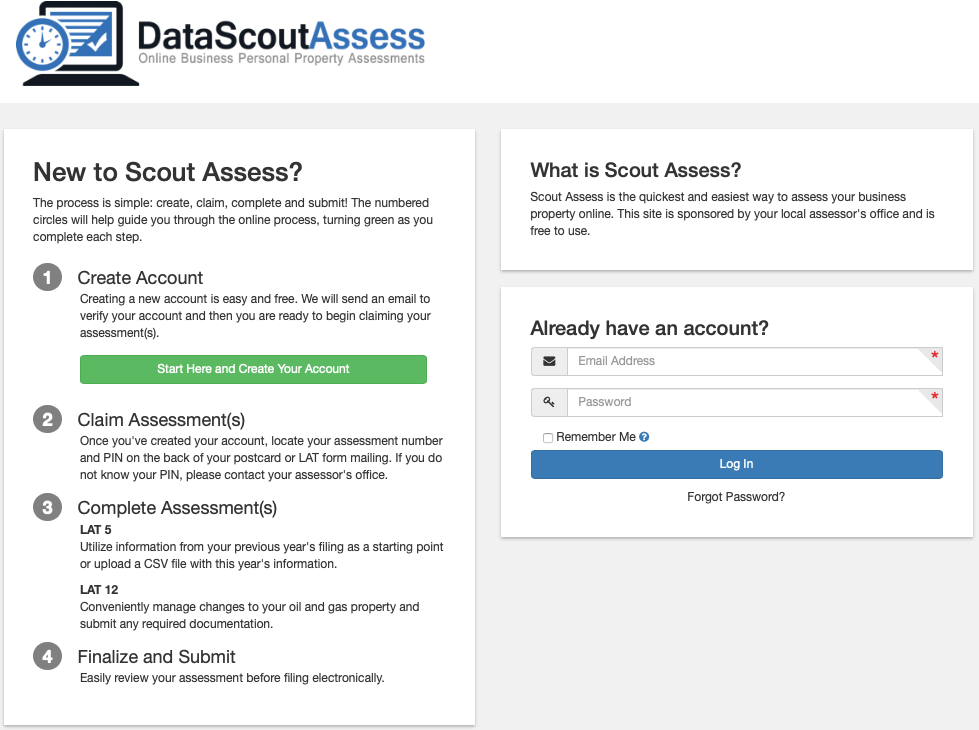
Task: Click Start Here and Create Your Account
Action: click(x=253, y=369)
